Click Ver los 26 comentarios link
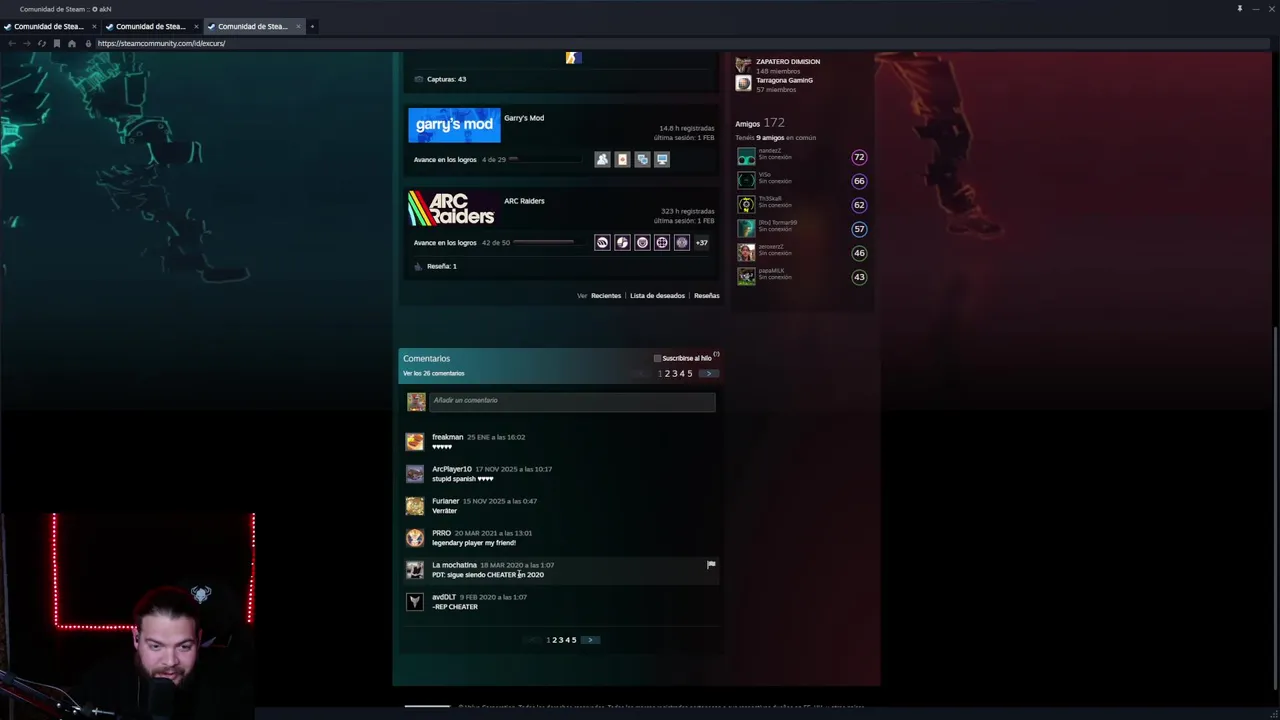 pyautogui.click(x=433, y=373)
